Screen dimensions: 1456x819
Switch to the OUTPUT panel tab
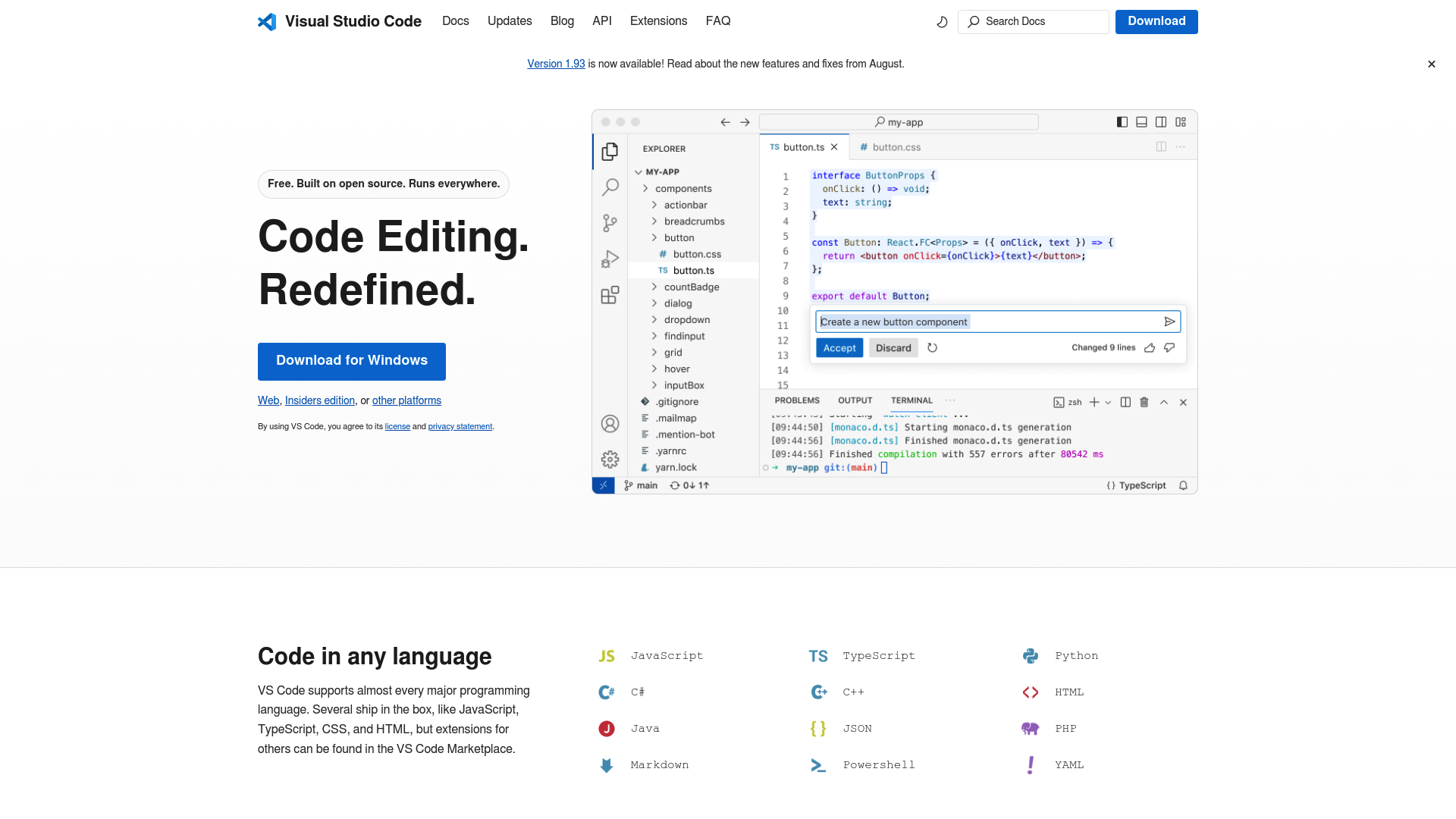click(x=855, y=400)
